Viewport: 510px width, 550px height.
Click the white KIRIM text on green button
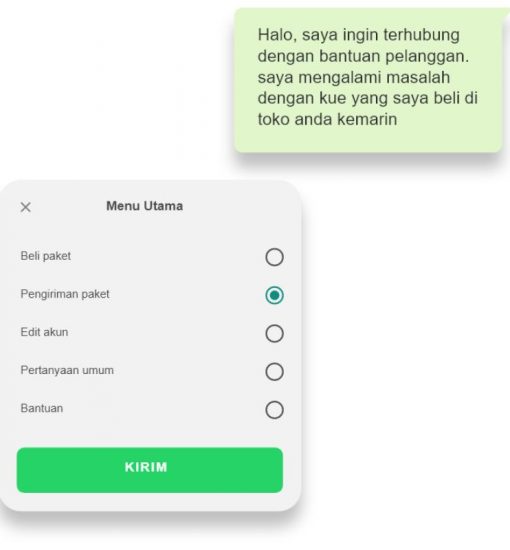[x=146, y=467]
